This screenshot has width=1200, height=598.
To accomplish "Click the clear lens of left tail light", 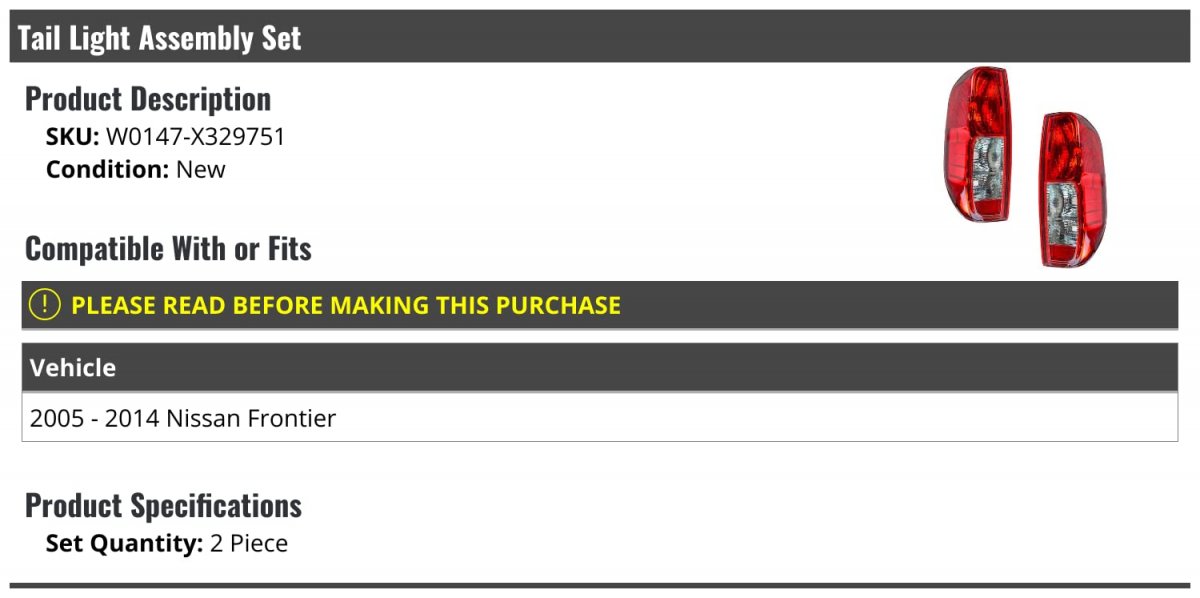I will coord(987,167).
